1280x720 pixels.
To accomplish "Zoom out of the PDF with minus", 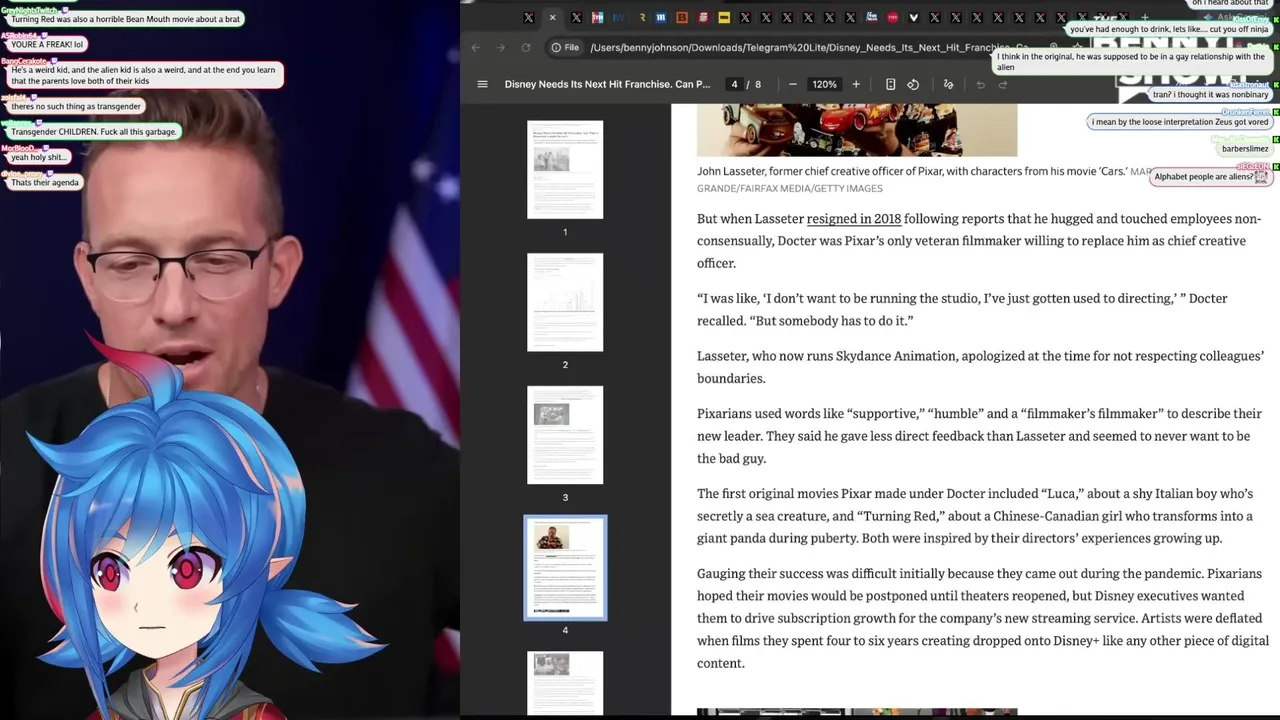I will click(793, 84).
